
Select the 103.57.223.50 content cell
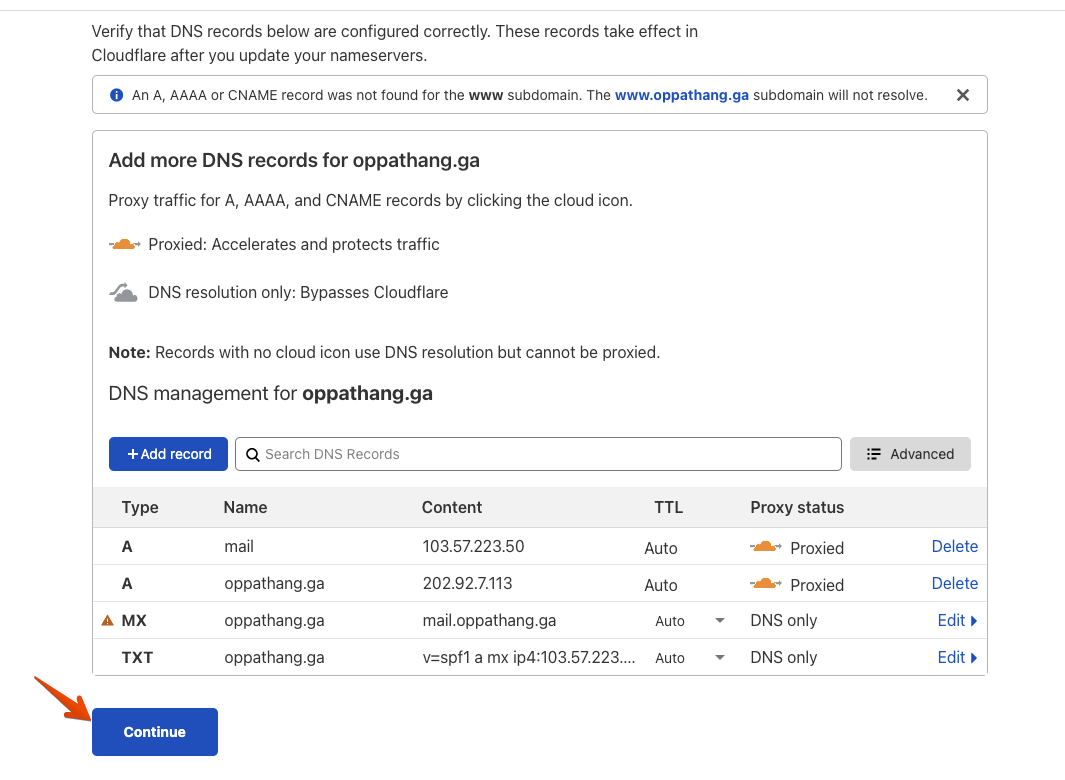473,546
